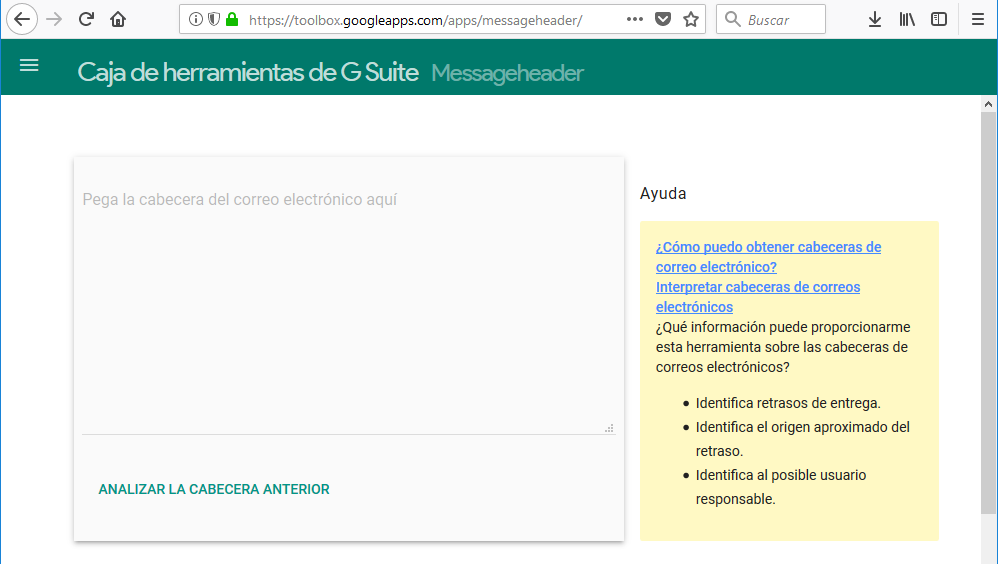Viewport: 998px width, 564px height.
Task: Click the browser forward arrow
Action: click(54, 19)
